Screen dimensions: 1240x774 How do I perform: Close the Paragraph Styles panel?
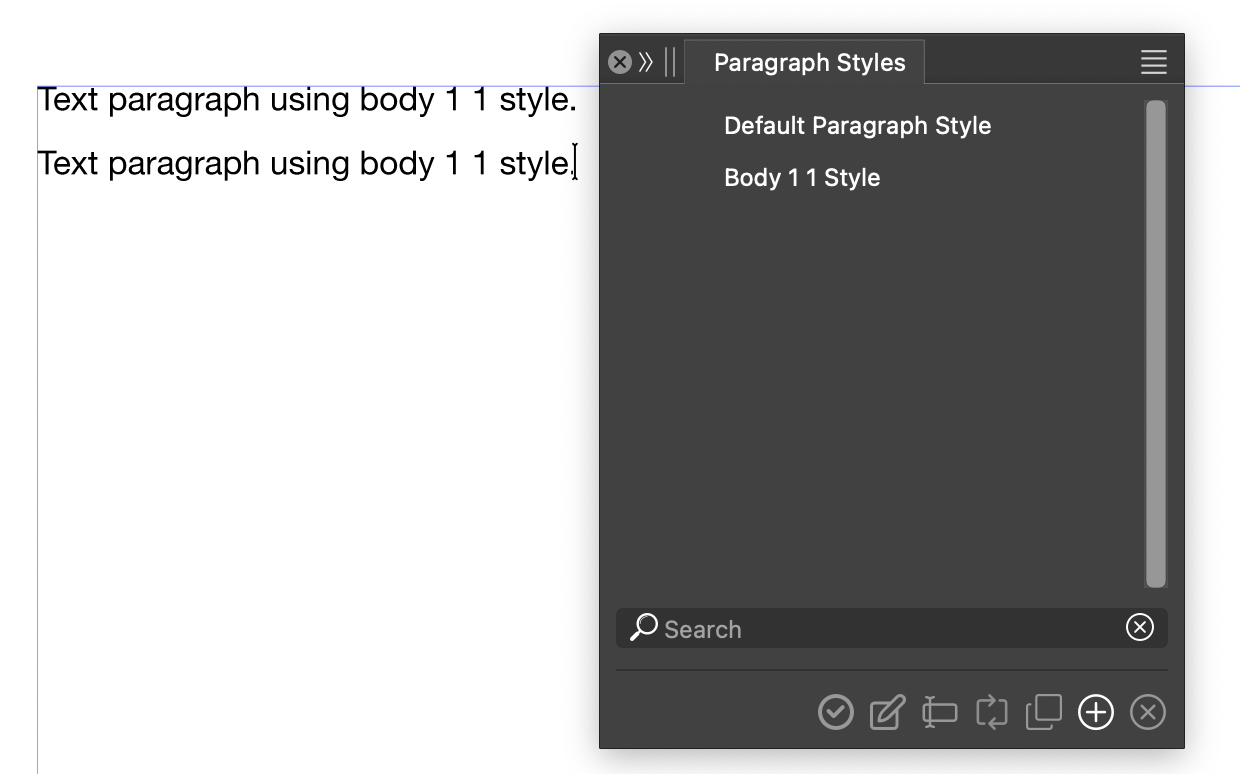(620, 62)
